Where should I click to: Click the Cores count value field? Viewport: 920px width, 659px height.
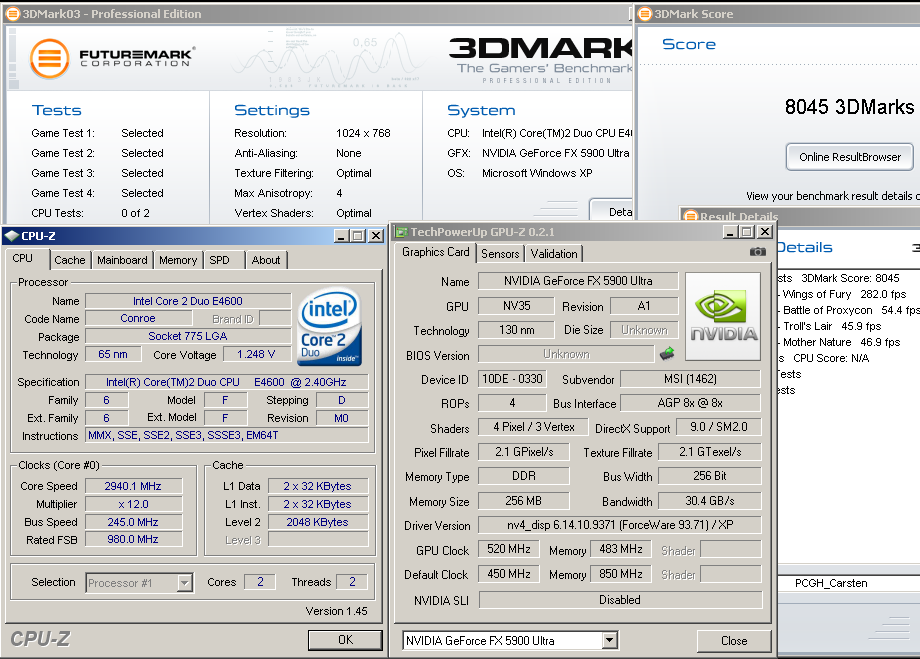coord(260,582)
